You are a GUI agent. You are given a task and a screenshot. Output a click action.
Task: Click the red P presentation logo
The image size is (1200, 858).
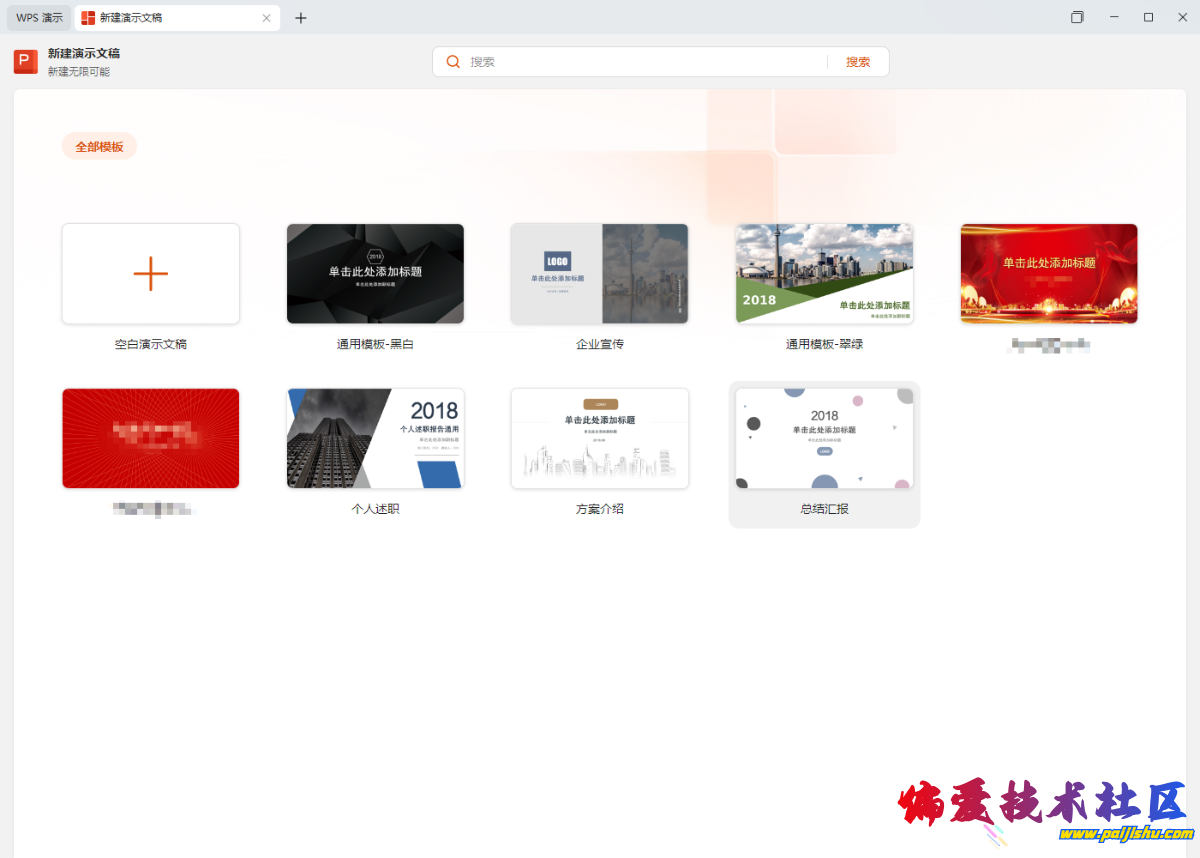point(25,62)
